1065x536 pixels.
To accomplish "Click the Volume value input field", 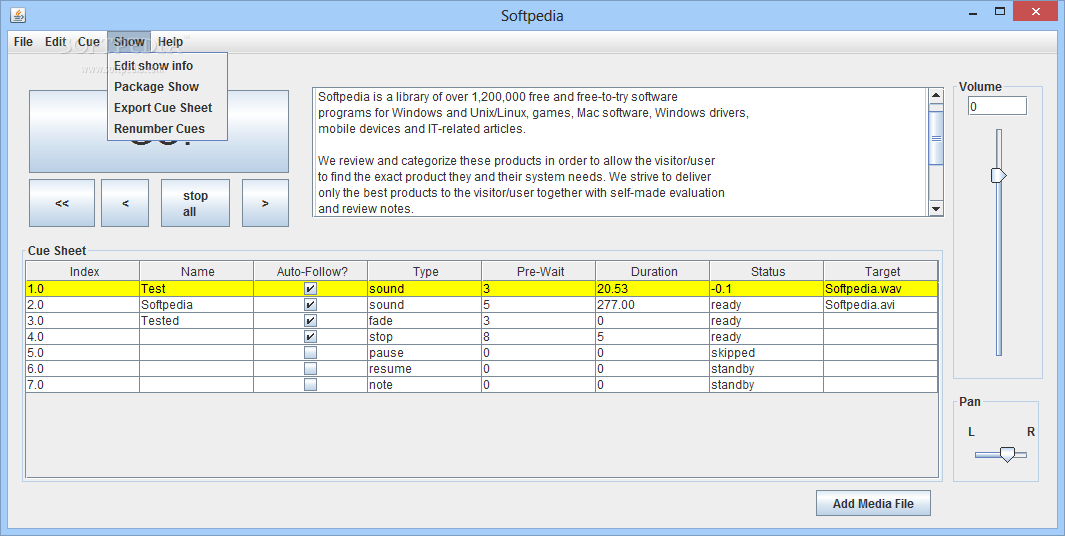I will (997, 106).
